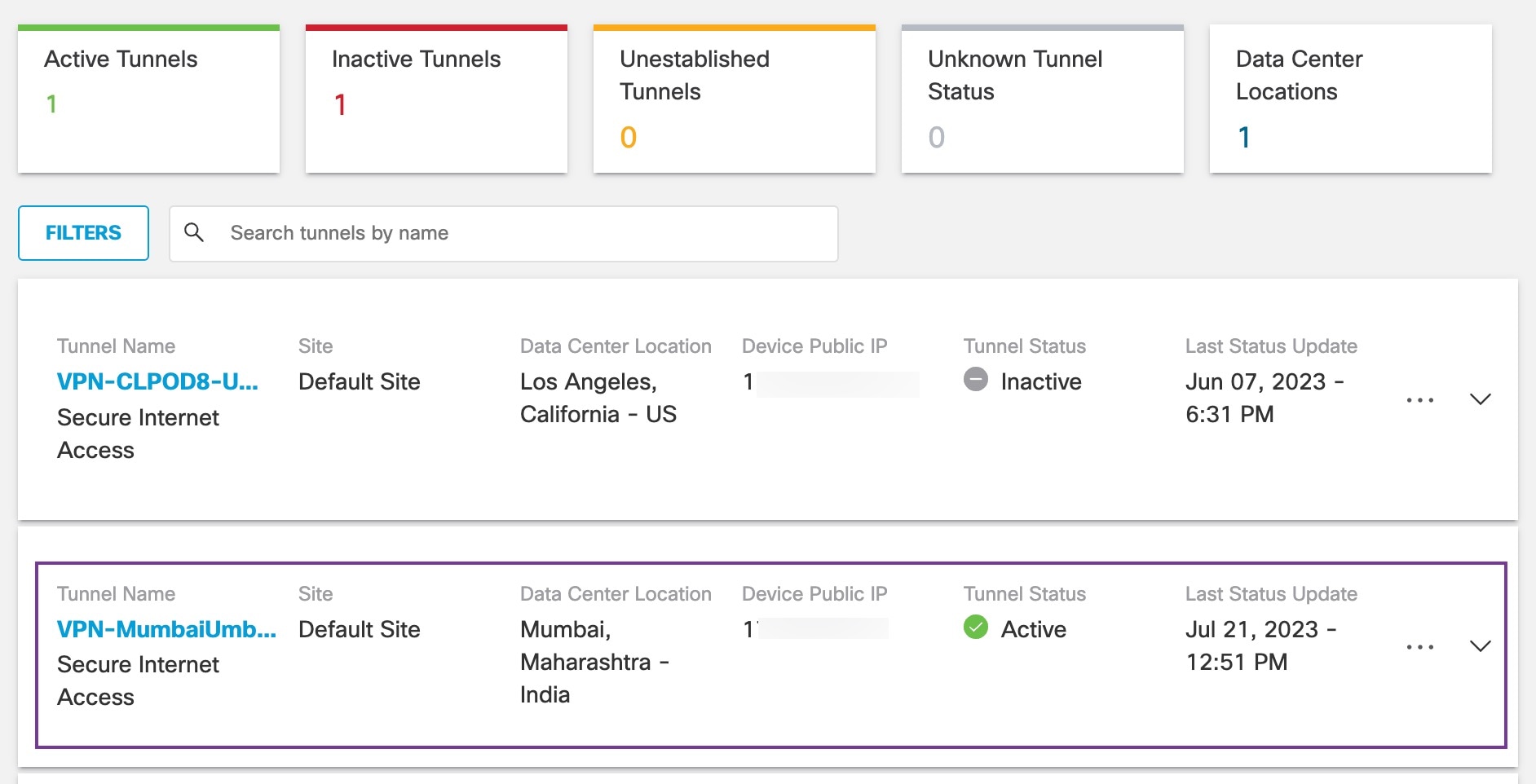Click the Last Status Update column header
Viewport: 1536px width, 784px height.
[x=1272, y=346]
